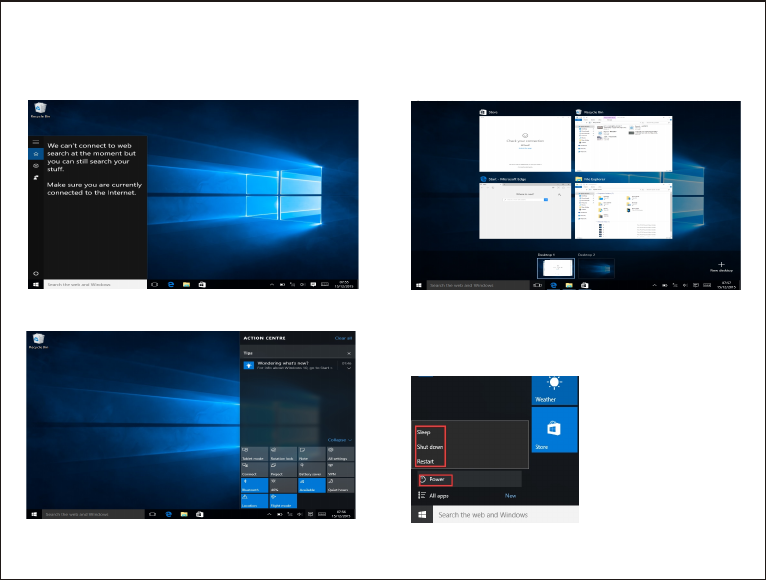Collapse the quick actions in Action Centre
This screenshot has width=766, height=580.
(x=340, y=440)
